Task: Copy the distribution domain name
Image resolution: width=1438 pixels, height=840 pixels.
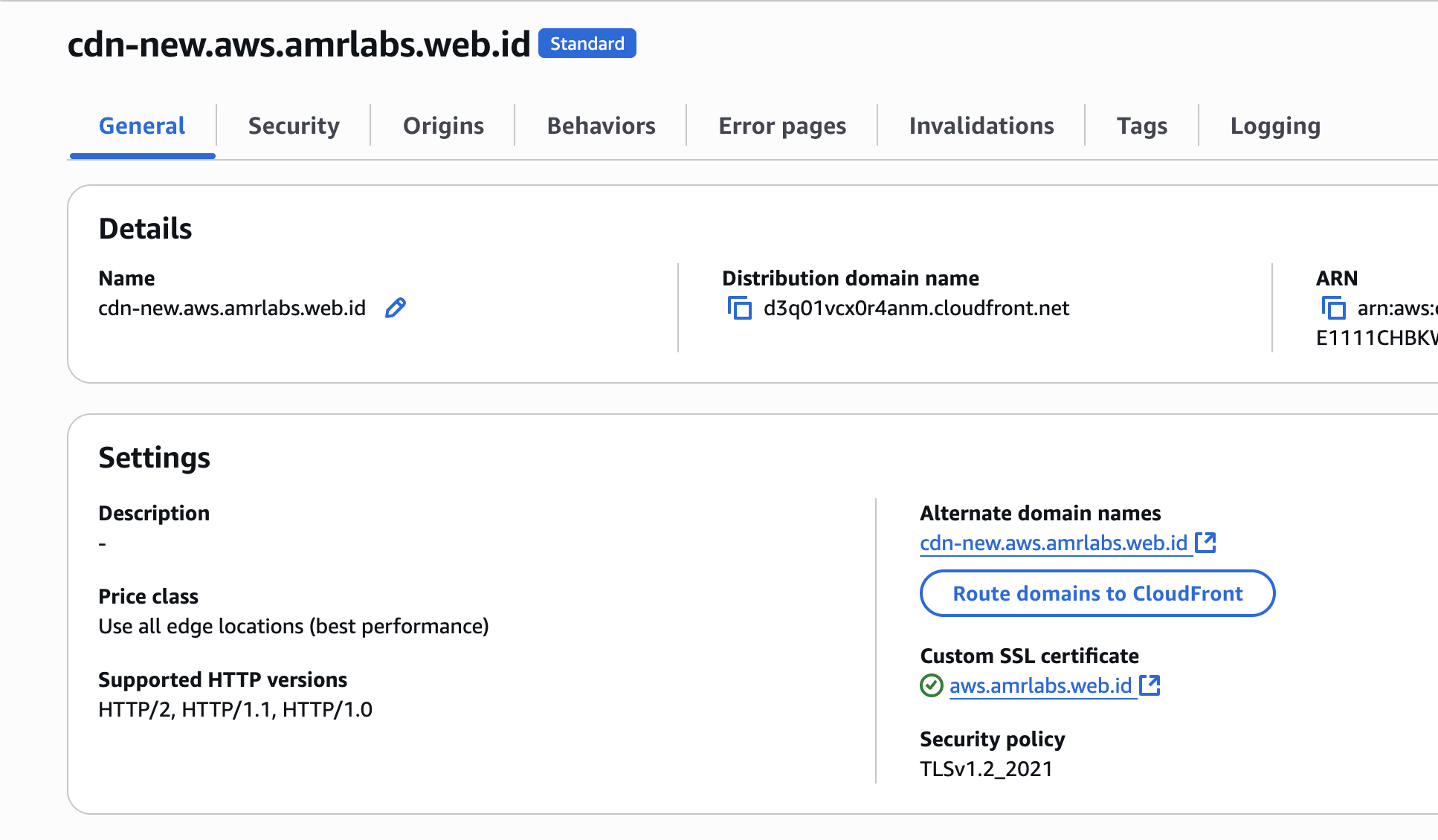Action: pos(739,308)
